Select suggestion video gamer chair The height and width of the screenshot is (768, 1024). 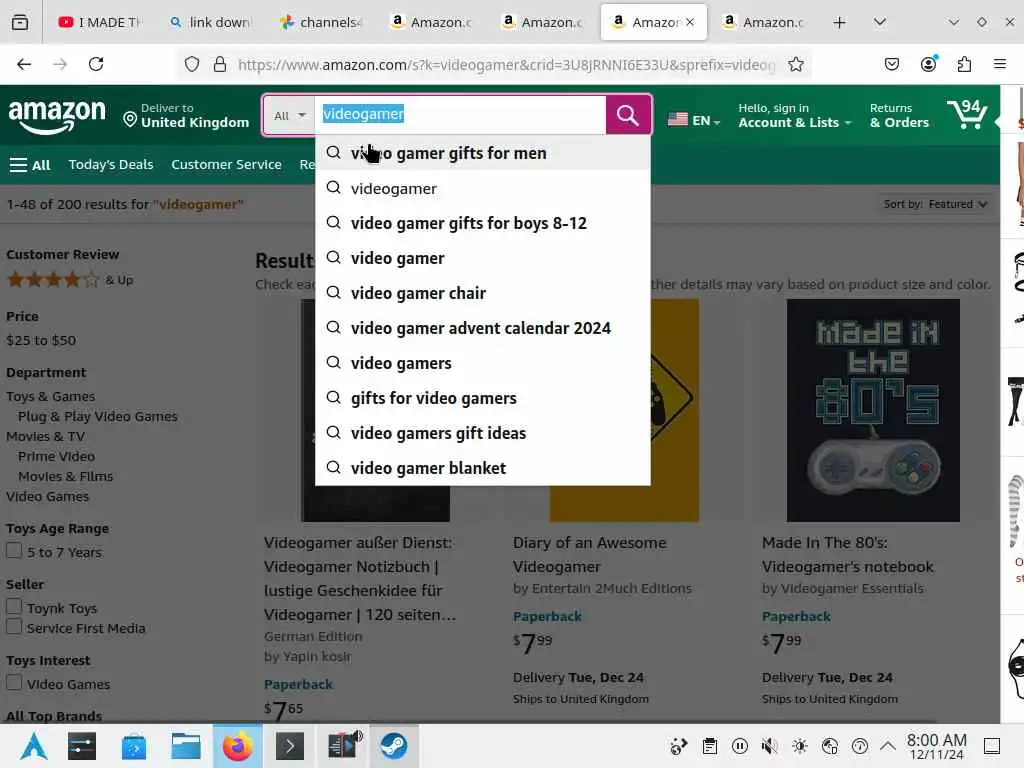483,293
